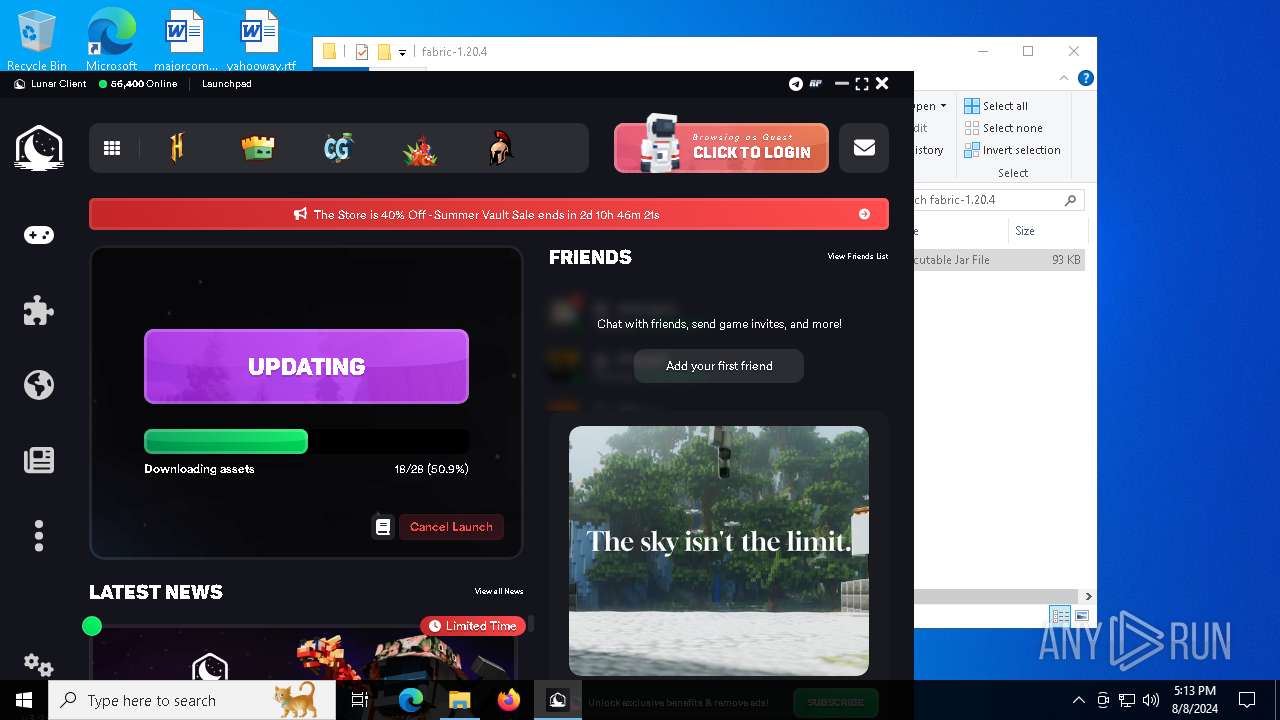Screen dimensions: 1280x720
Task: Select the CG server icon
Action: 339,148
